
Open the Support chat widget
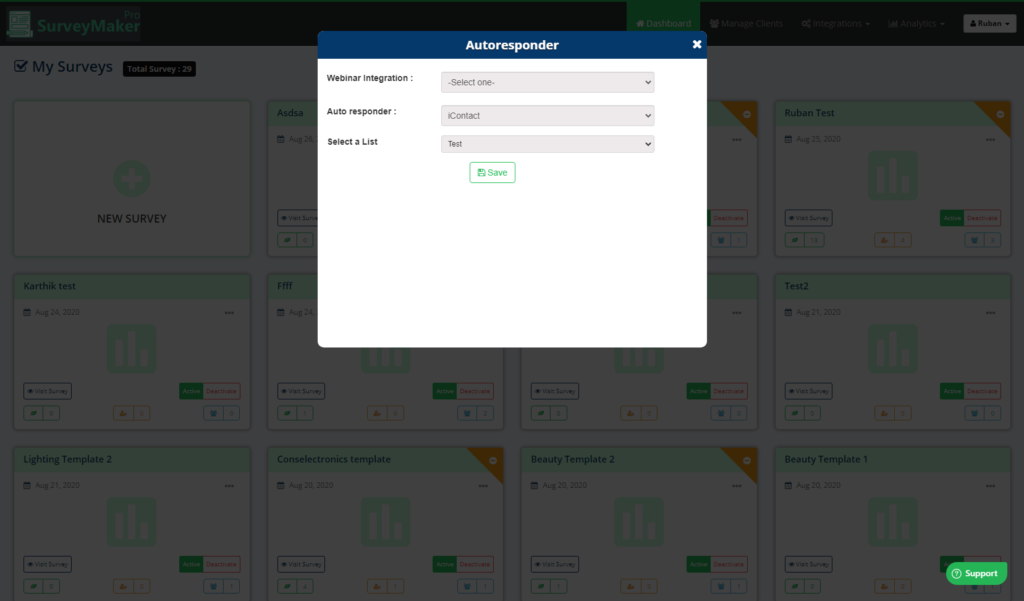976,574
